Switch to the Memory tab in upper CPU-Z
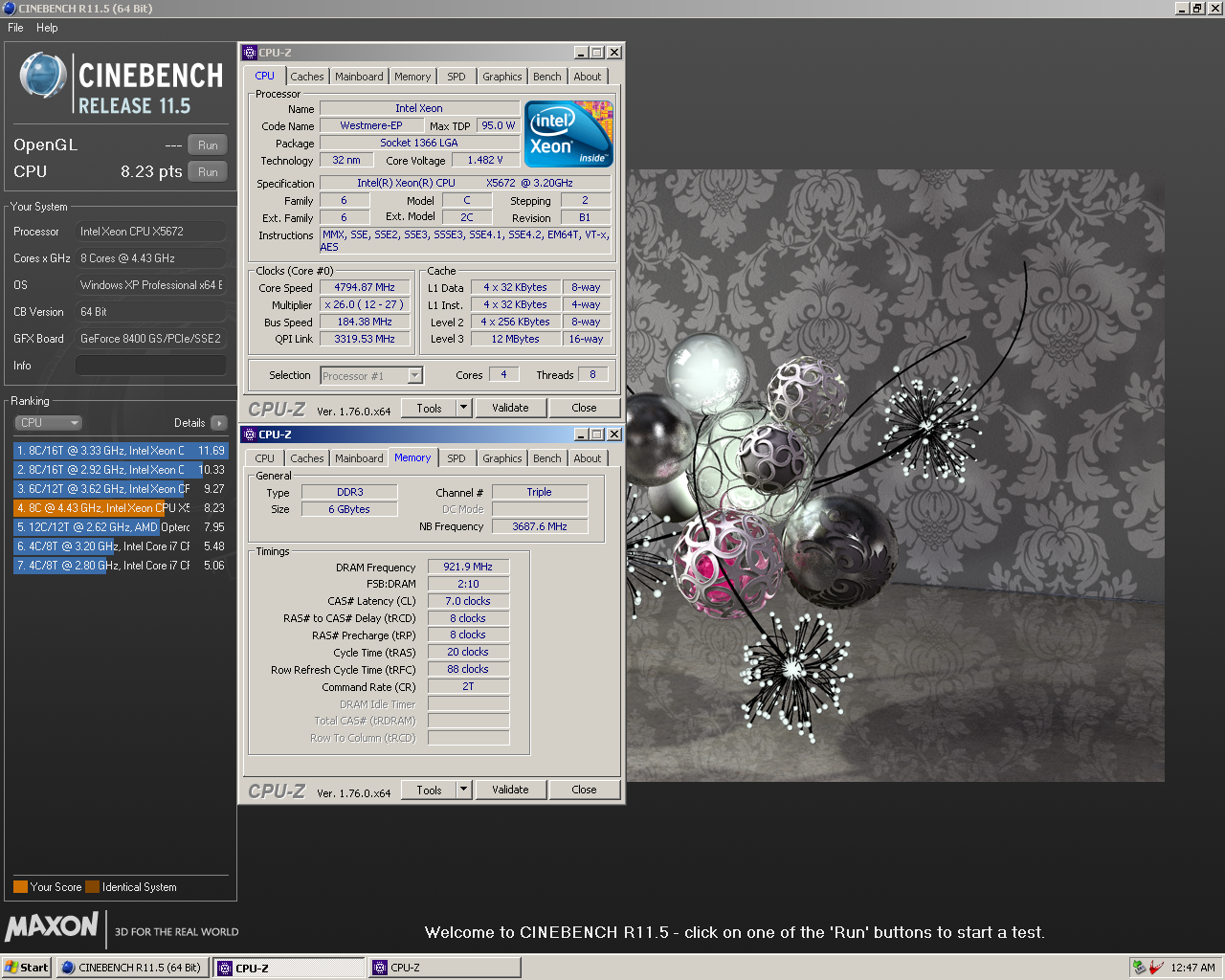Viewport: 1225px width, 980px height. [x=412, y=77]
